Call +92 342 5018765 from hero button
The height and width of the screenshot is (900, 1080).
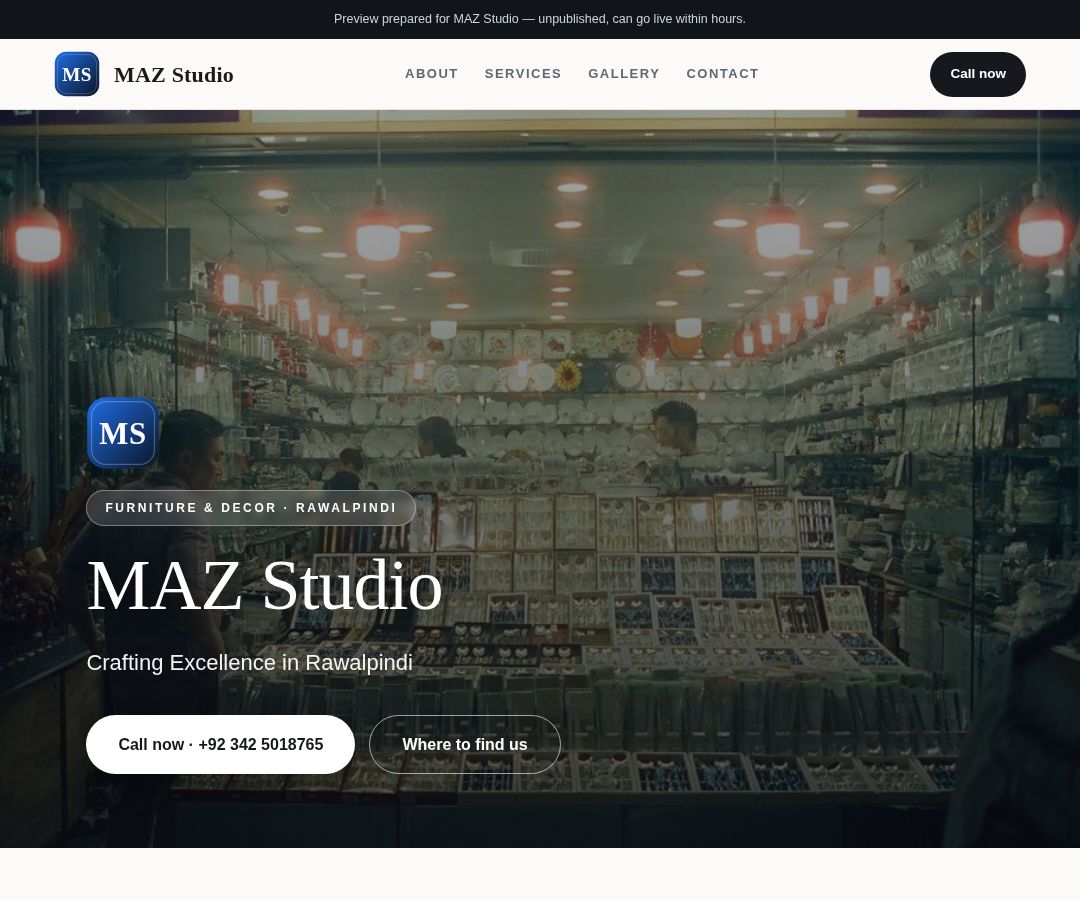[x=220, y=744]
